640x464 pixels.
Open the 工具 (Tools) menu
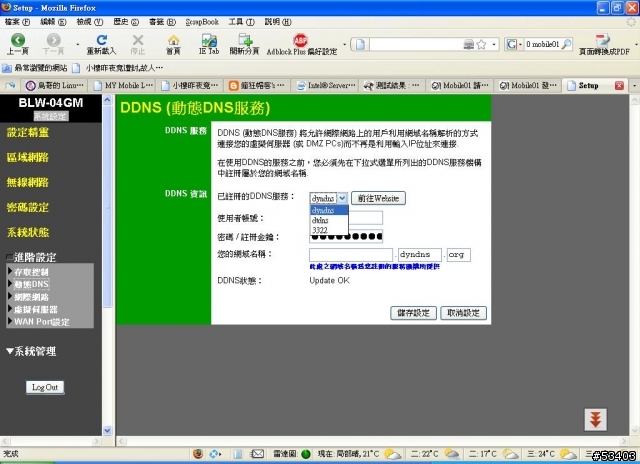tap(241, 22)
